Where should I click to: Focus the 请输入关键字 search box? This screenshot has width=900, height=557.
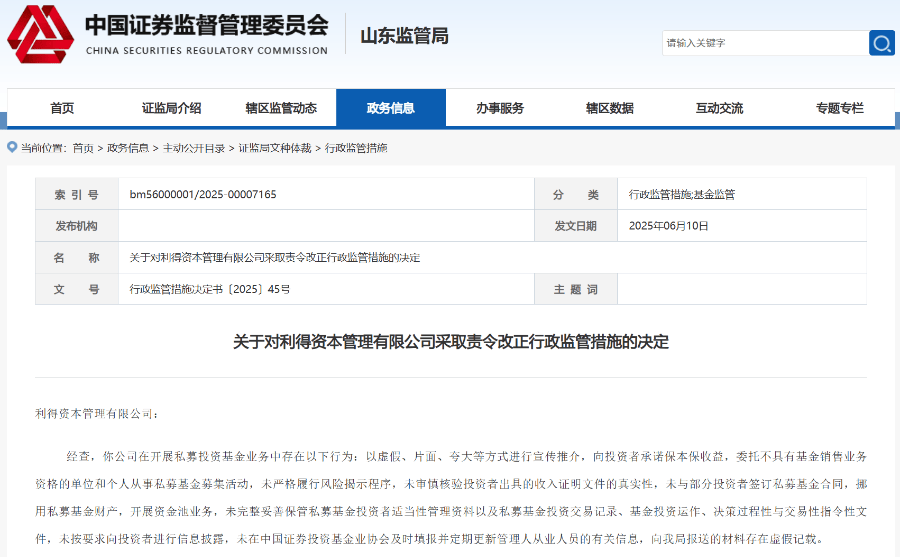point(764,43)
